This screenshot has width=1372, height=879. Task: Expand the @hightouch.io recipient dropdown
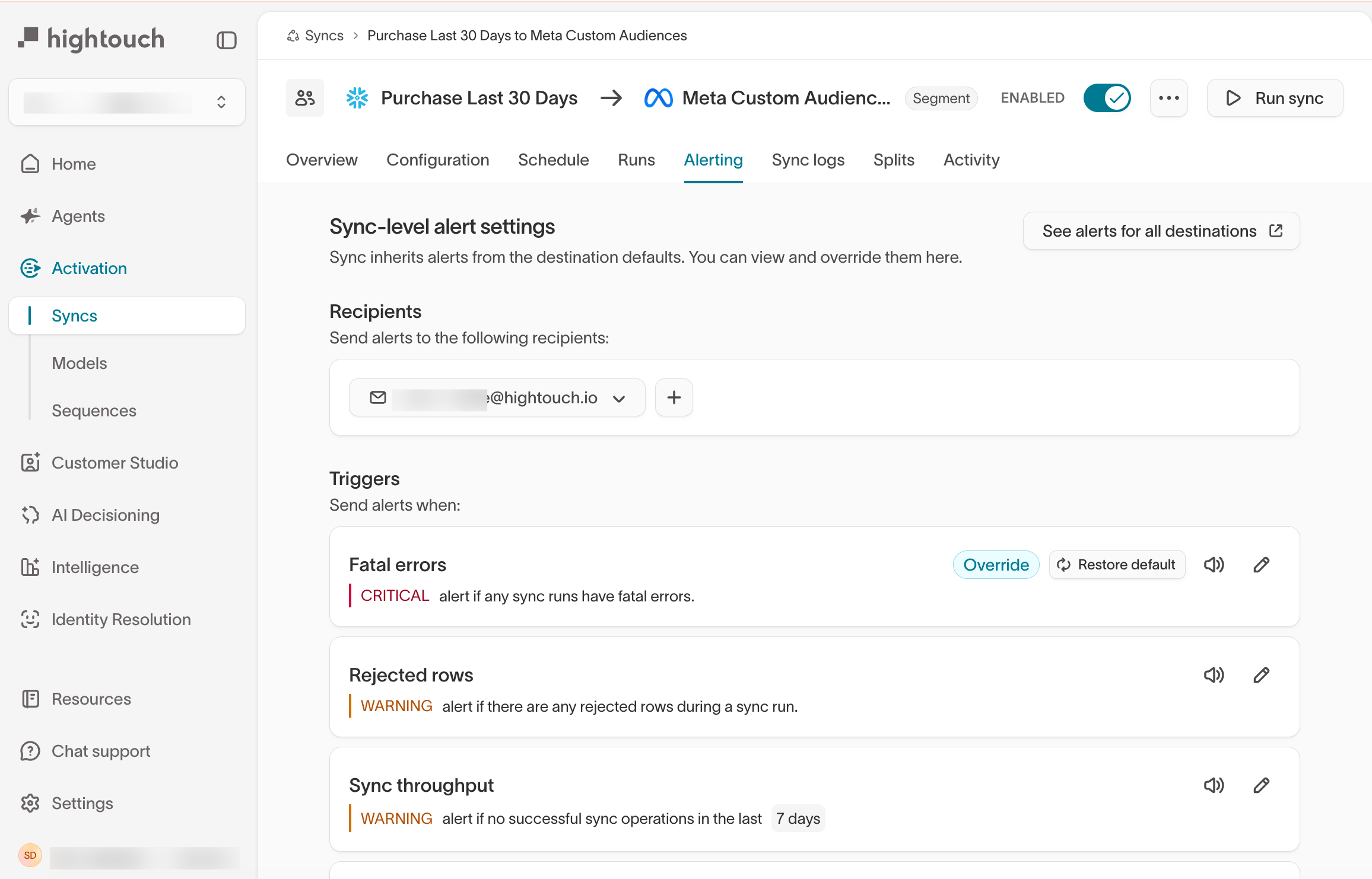(497, 397)
